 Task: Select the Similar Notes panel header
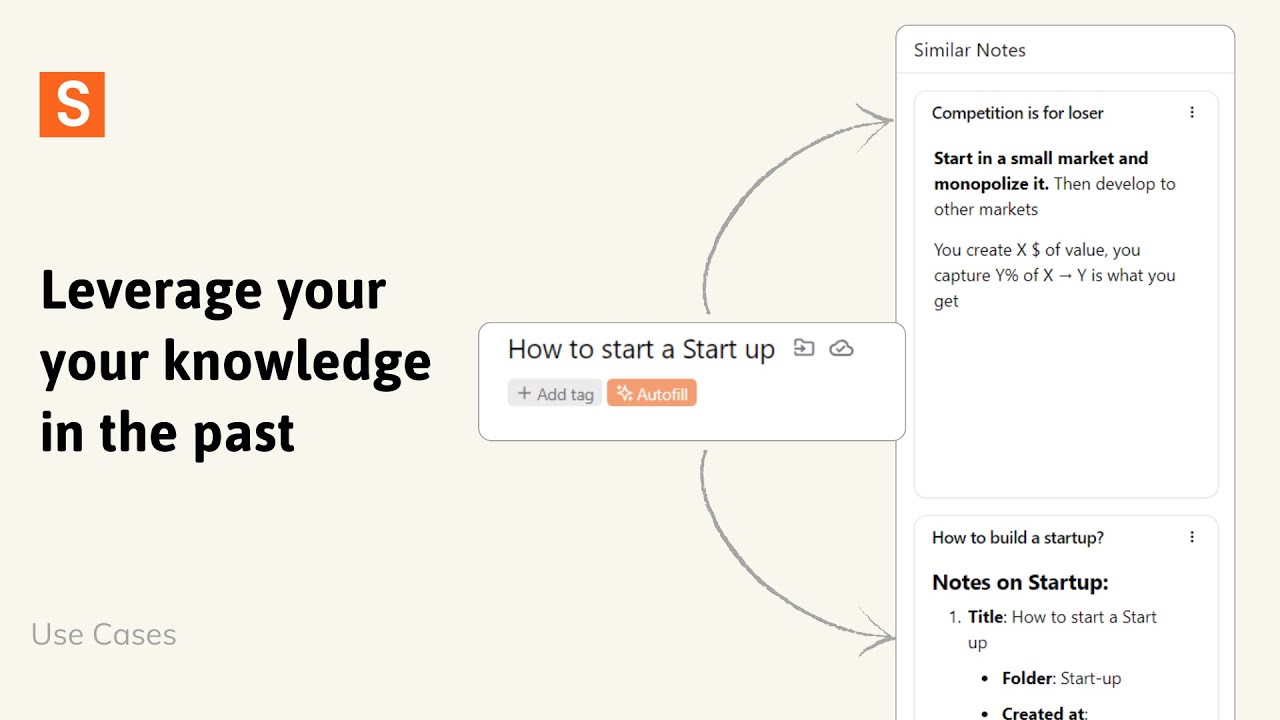click(x=970, y=50)
